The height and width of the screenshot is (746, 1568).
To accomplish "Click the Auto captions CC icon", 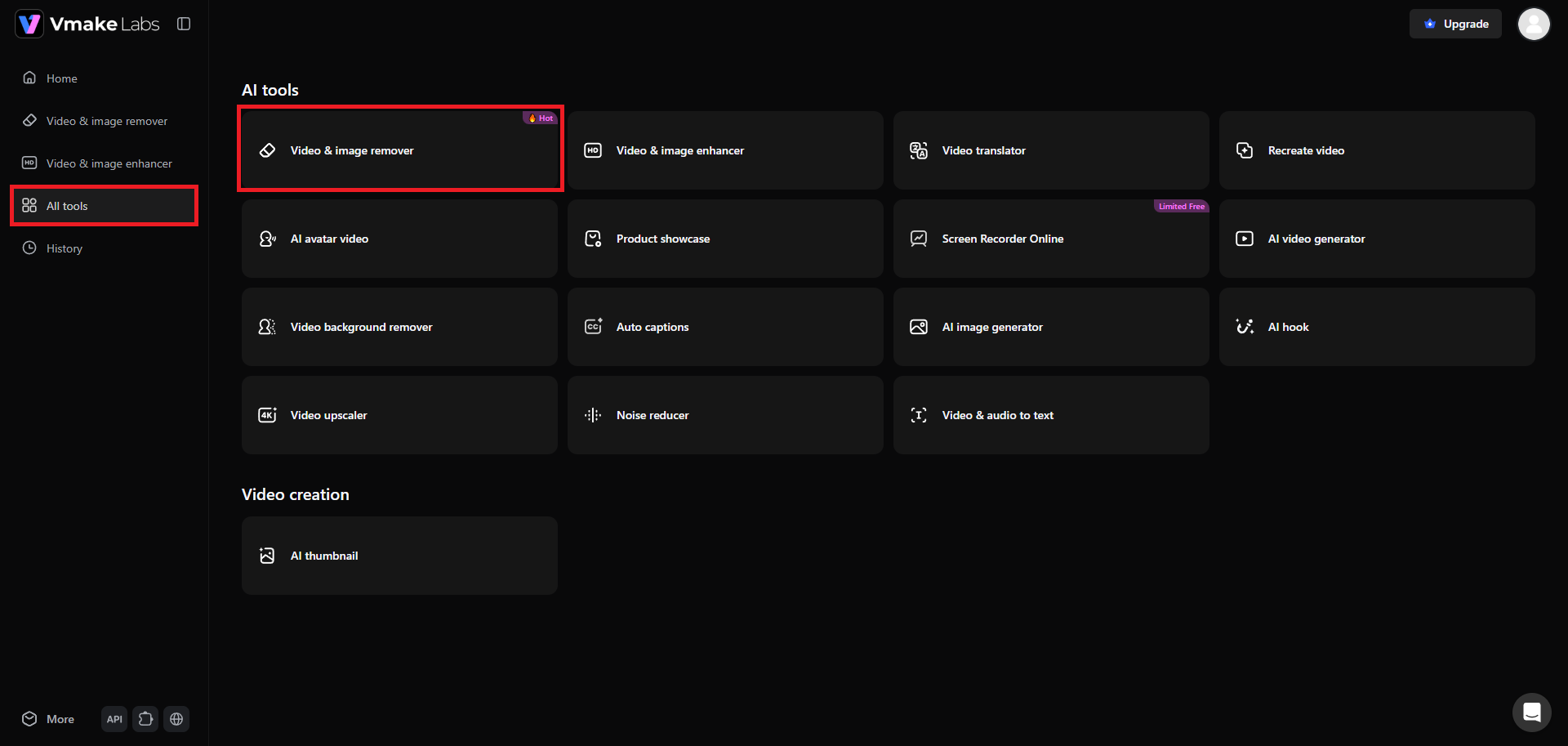I will pyautogui.click(x=593, y=327).
